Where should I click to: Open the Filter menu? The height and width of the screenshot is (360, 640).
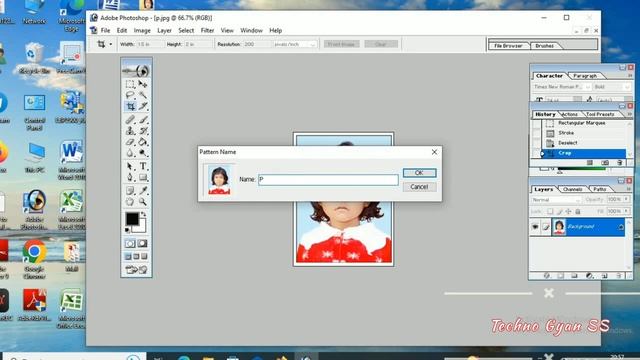pos(207,31)
